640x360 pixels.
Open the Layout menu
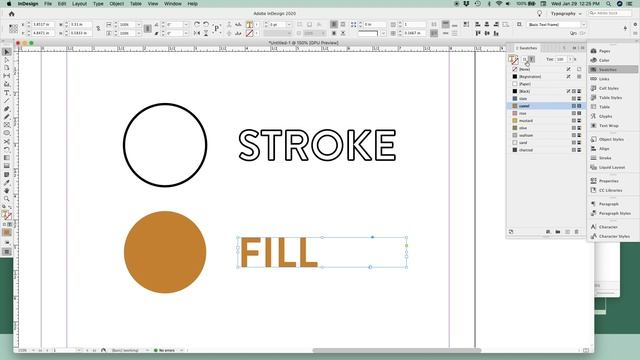tap(79, 4)
